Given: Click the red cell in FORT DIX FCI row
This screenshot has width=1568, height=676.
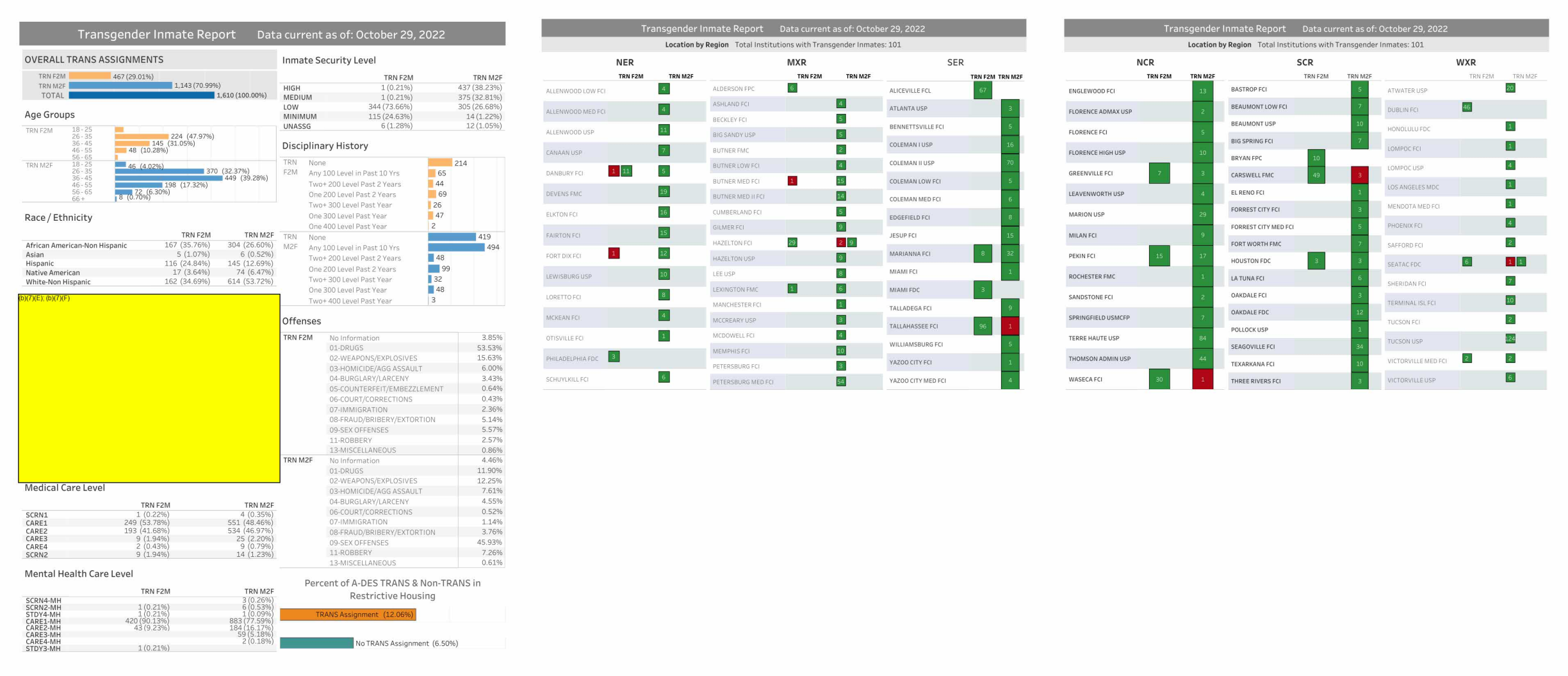Looking at the screenshot, I should 614,253.
